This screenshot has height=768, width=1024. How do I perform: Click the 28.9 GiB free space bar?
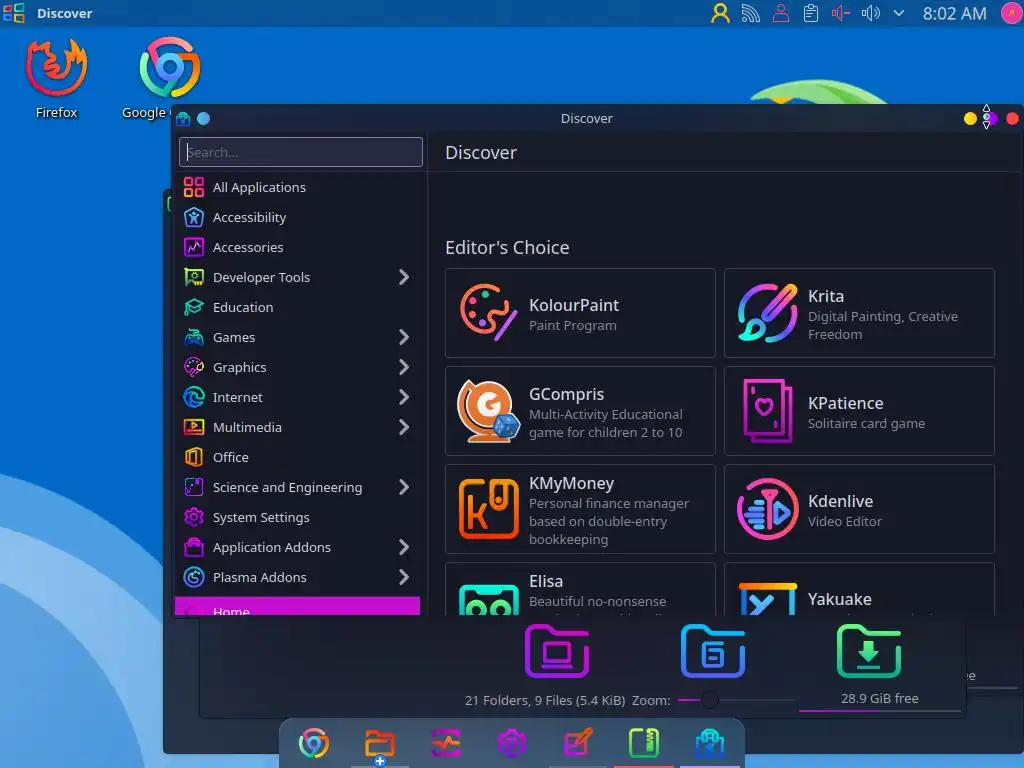(879, 701)
